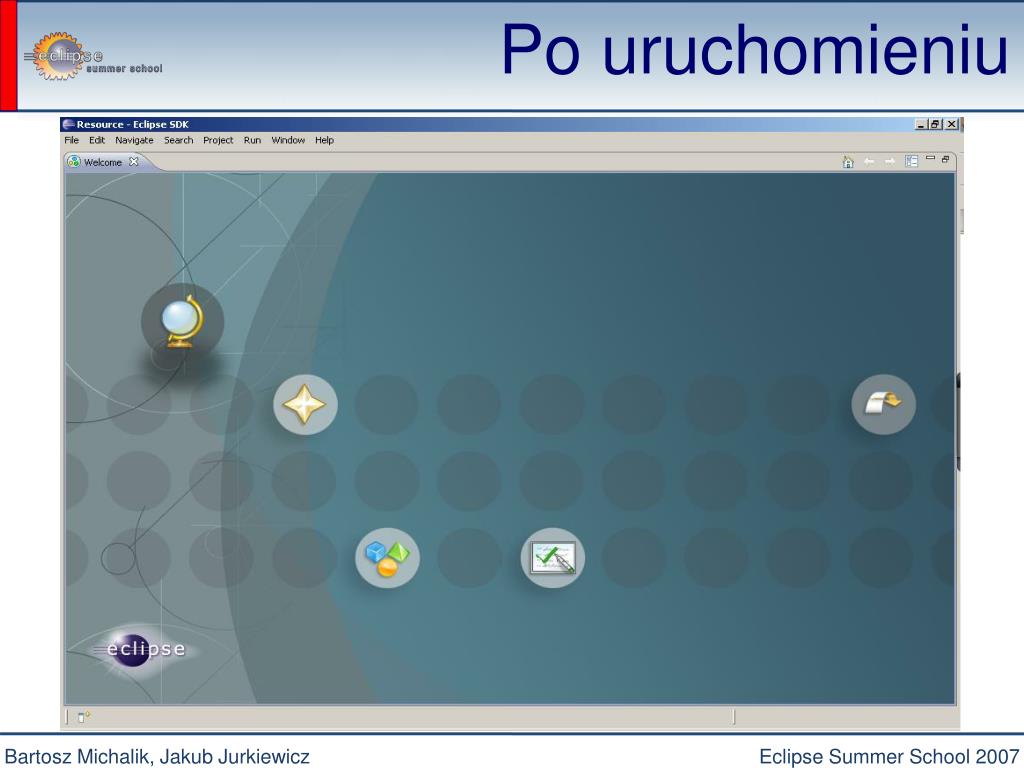This screenshot has width=1024, height=768.
Task: Select the Welcome tab
Action: coord(103,162)
